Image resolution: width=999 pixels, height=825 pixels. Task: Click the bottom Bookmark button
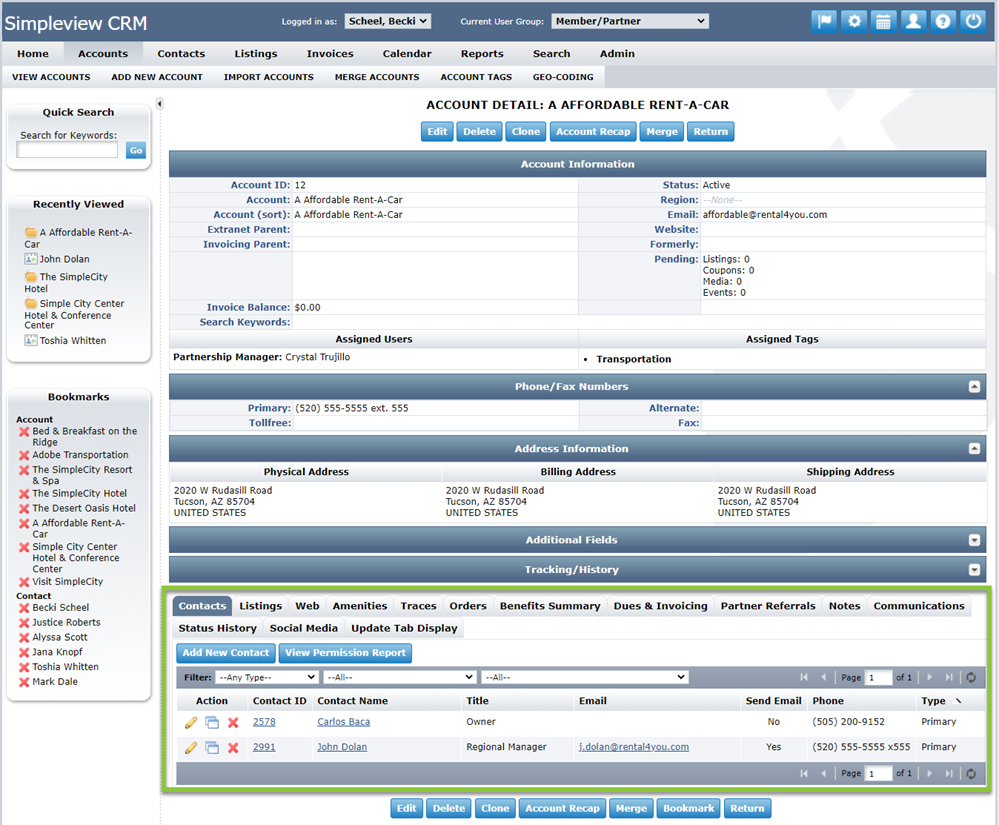pyautogui.click(x=688, y=808)
